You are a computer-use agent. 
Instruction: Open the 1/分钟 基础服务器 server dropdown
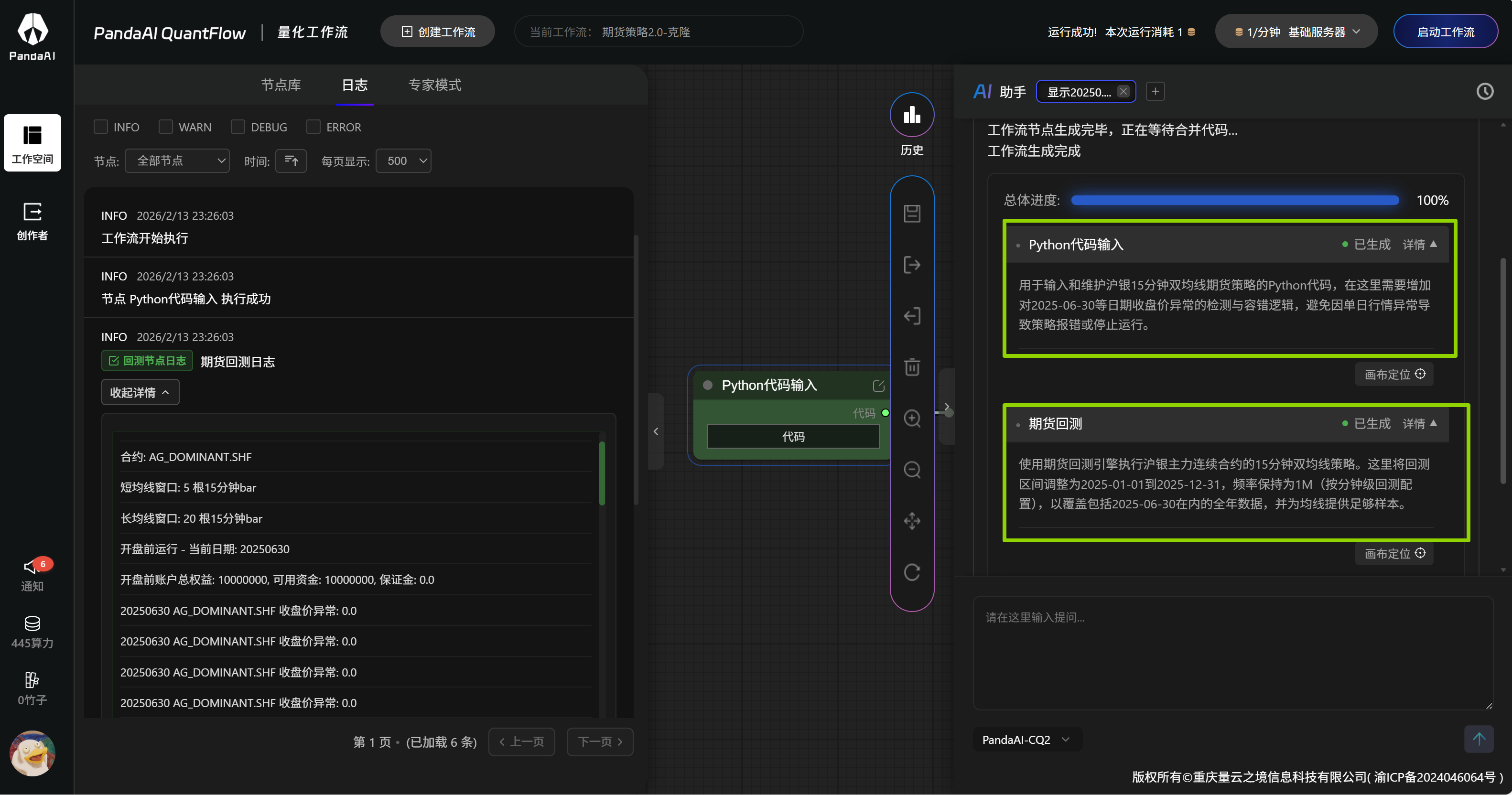1296,32
